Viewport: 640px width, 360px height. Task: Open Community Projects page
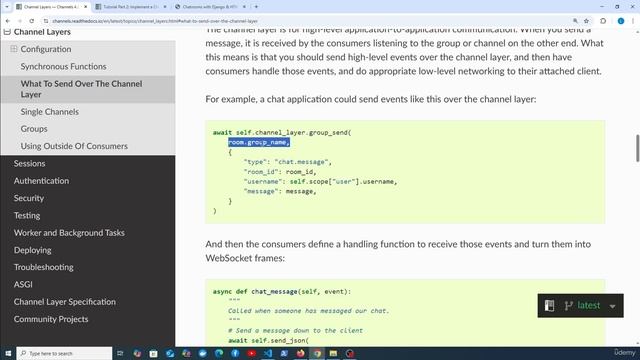[51, 319]
